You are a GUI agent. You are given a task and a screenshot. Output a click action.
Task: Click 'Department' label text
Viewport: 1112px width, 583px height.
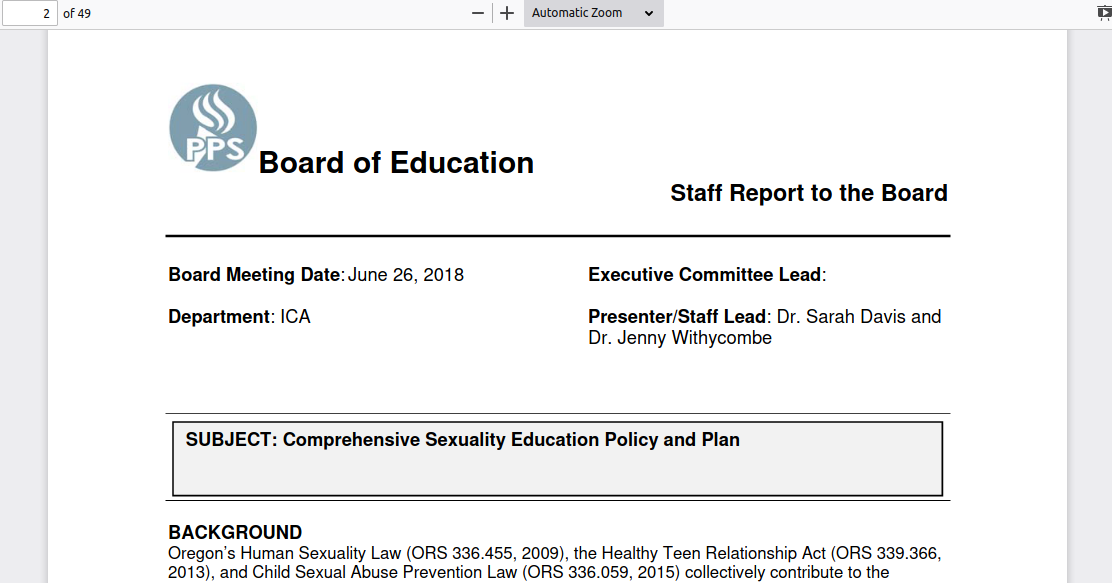click(219, 317)
